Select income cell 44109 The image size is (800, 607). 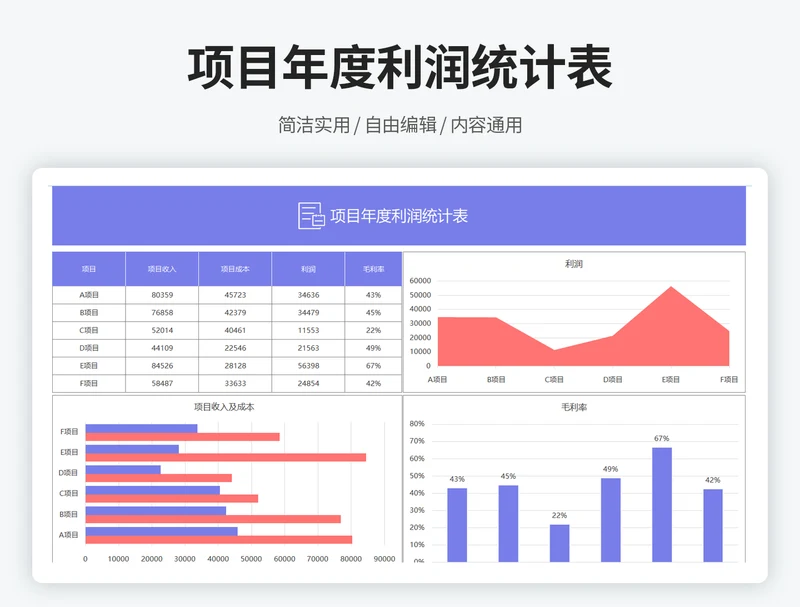tap(162, 348)
